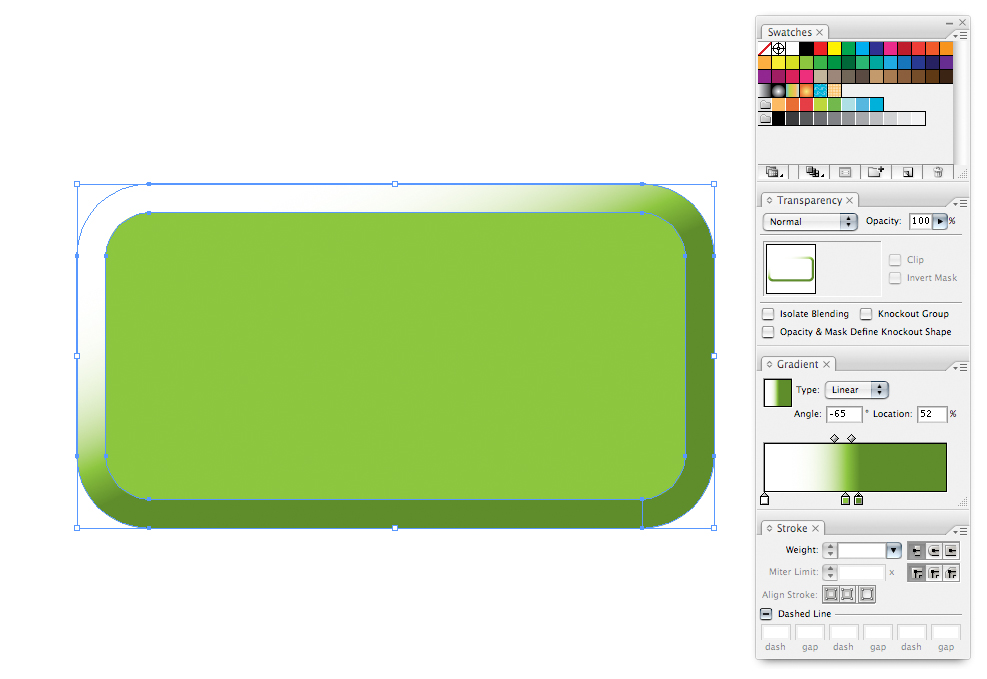Switch to the Transparency tab
This screenshot has height=679, width=987.
coord(809,200)
